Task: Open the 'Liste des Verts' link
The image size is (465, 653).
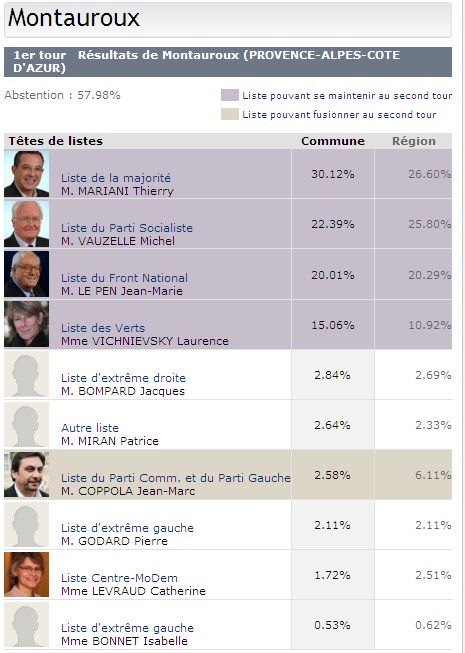Action: pyautogui.click(x=103, y=328)
